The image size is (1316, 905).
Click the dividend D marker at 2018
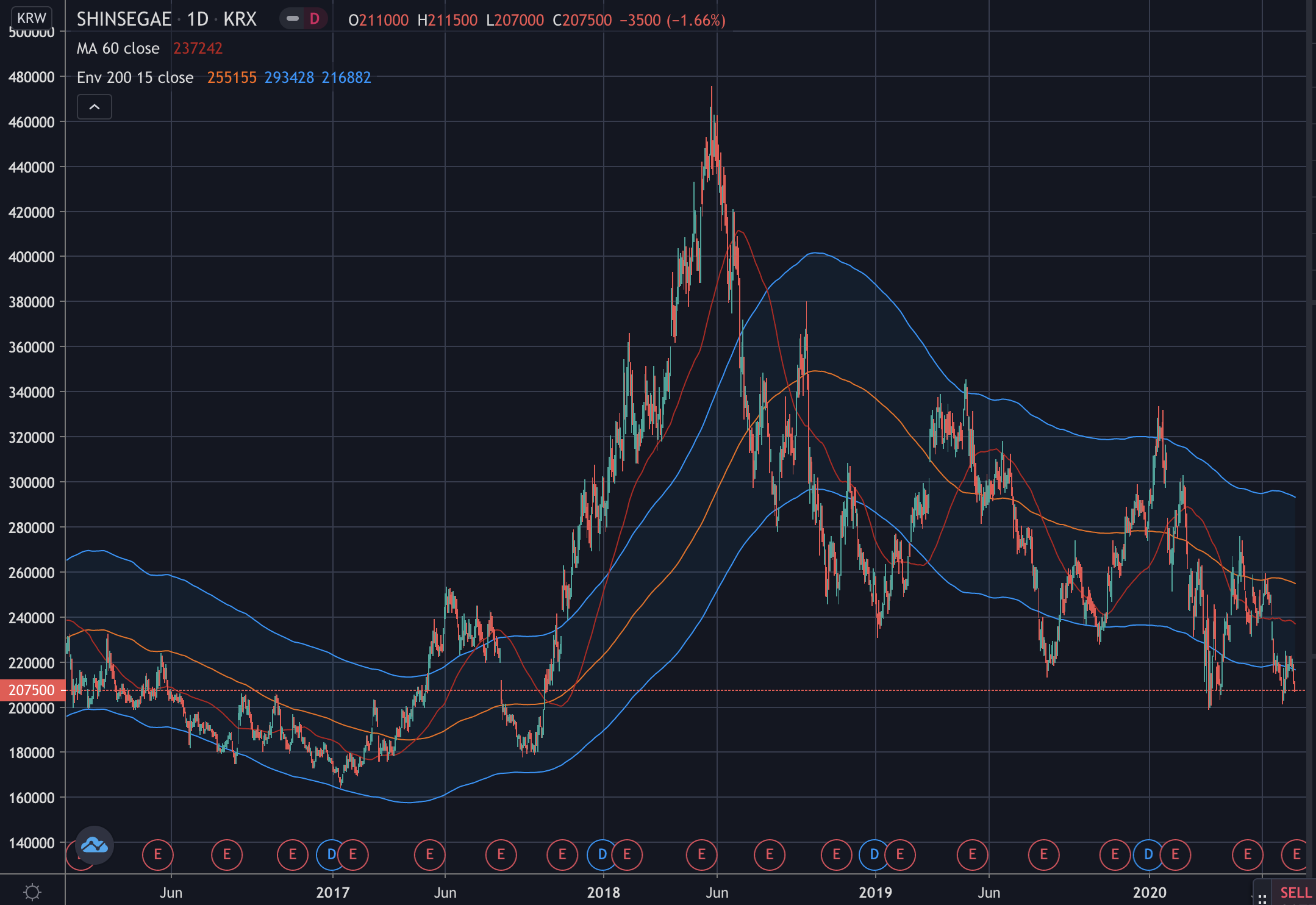[602, 854]
